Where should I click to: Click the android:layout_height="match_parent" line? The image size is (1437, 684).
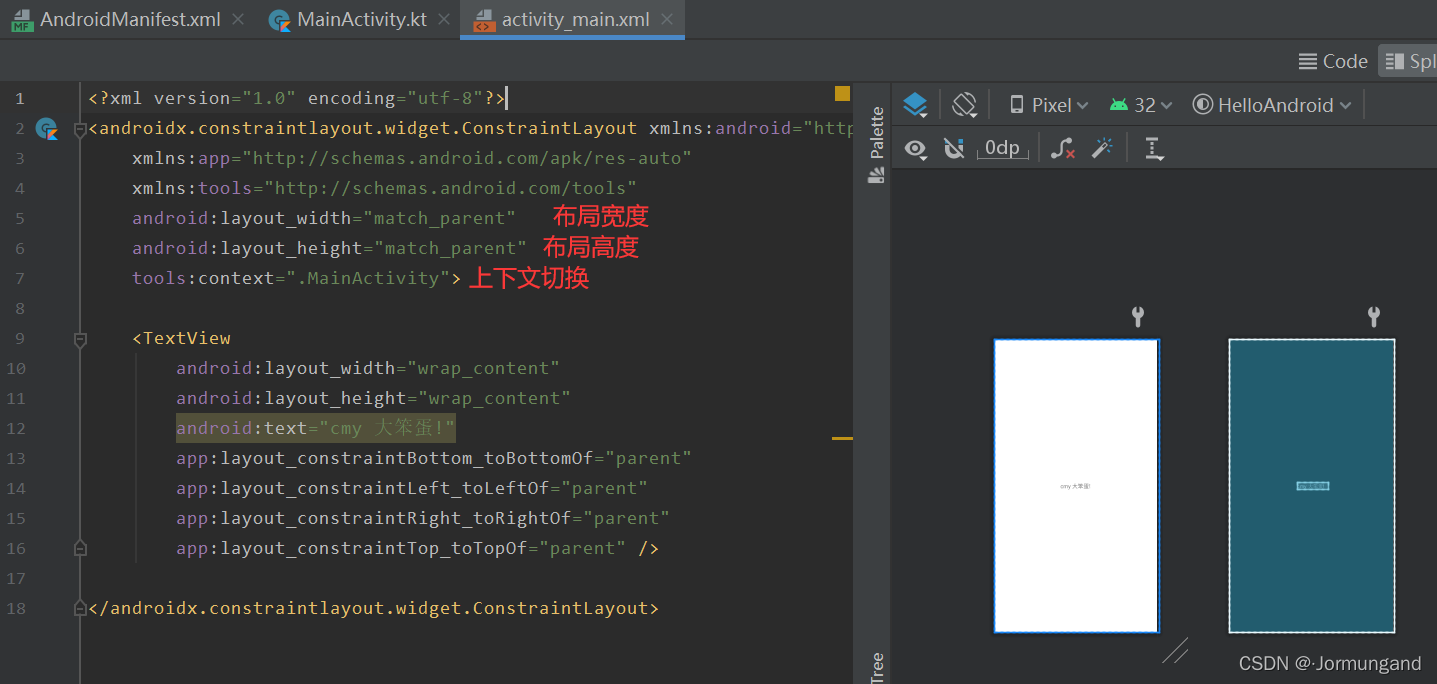(x=329, y=248)
